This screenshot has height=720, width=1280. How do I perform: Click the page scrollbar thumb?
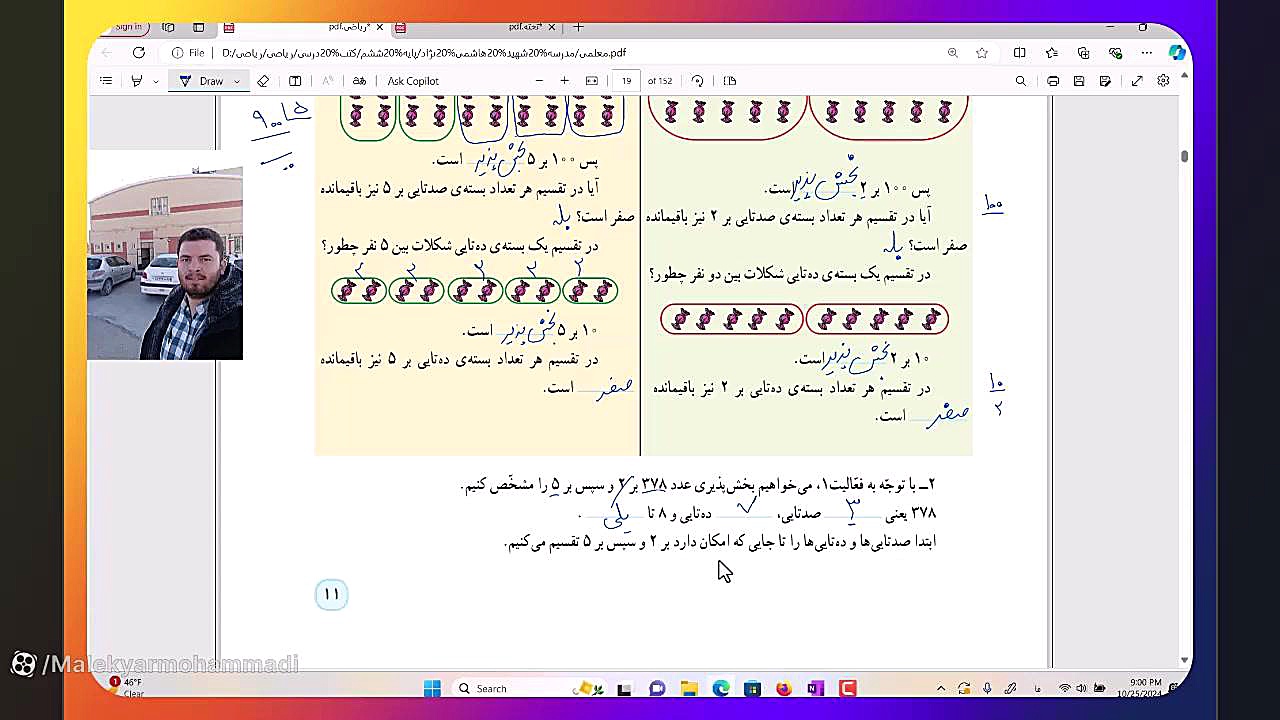click(1185, 156)
